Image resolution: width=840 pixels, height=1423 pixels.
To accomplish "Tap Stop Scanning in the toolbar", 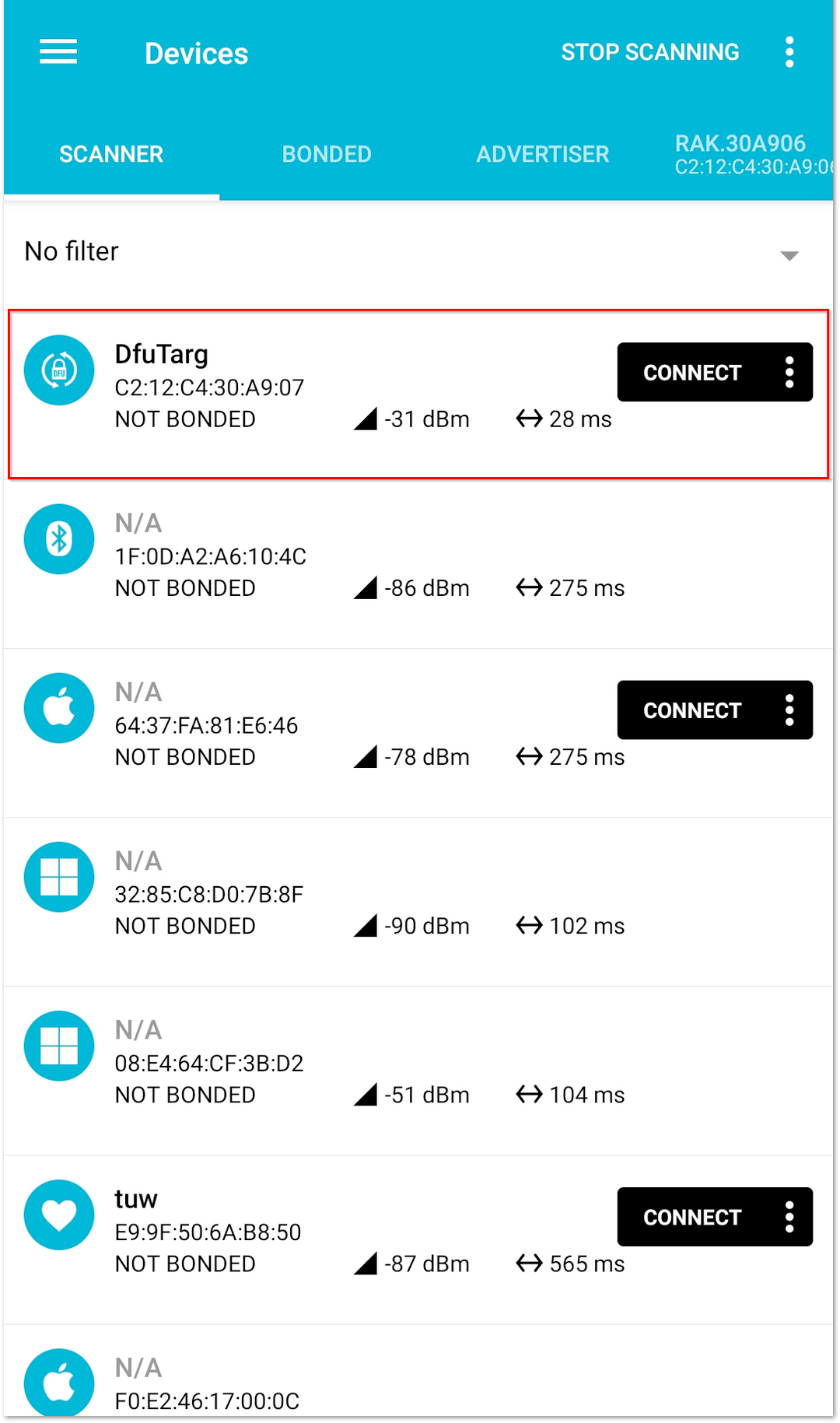I will click(650, 52).
